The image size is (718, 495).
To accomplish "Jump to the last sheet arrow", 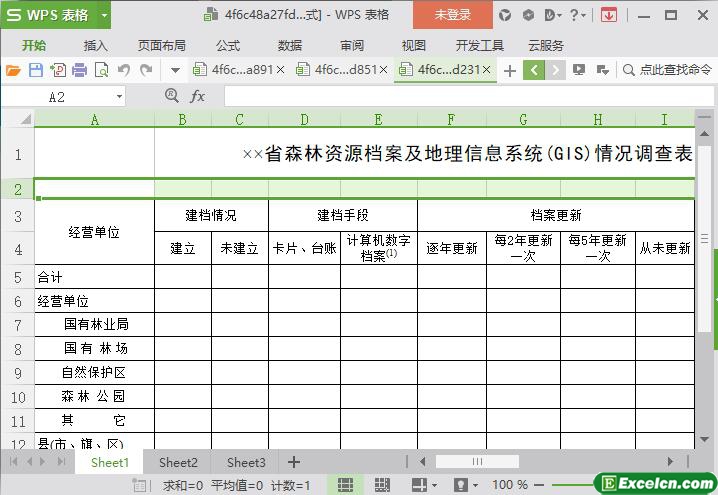I will pos(61,462).
